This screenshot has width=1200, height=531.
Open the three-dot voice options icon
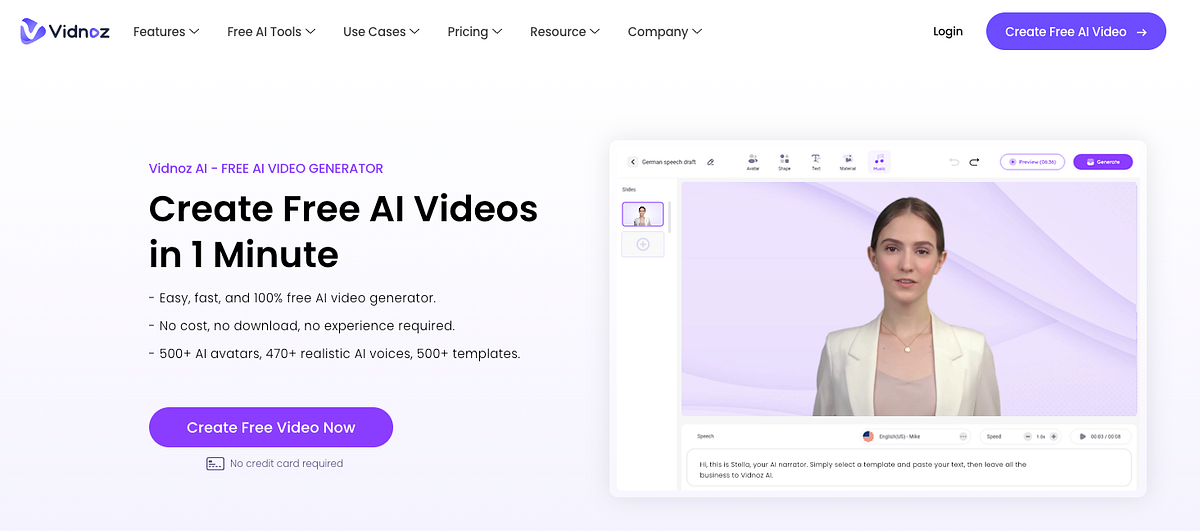pos(963,436)
